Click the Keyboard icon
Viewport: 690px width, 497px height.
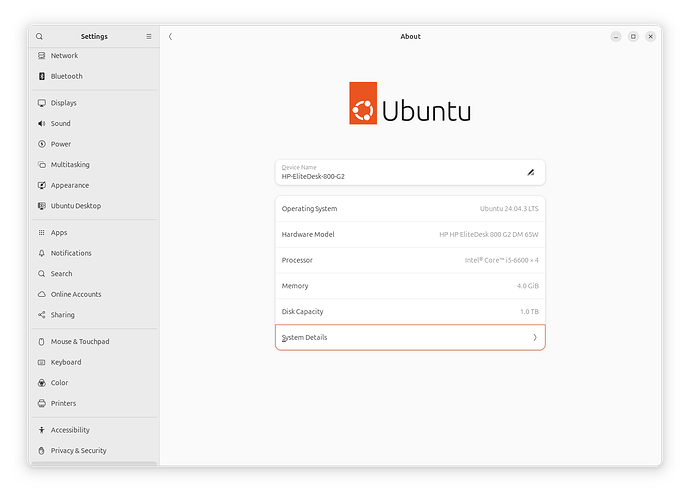pyautogui.click(x=41, y=362)
